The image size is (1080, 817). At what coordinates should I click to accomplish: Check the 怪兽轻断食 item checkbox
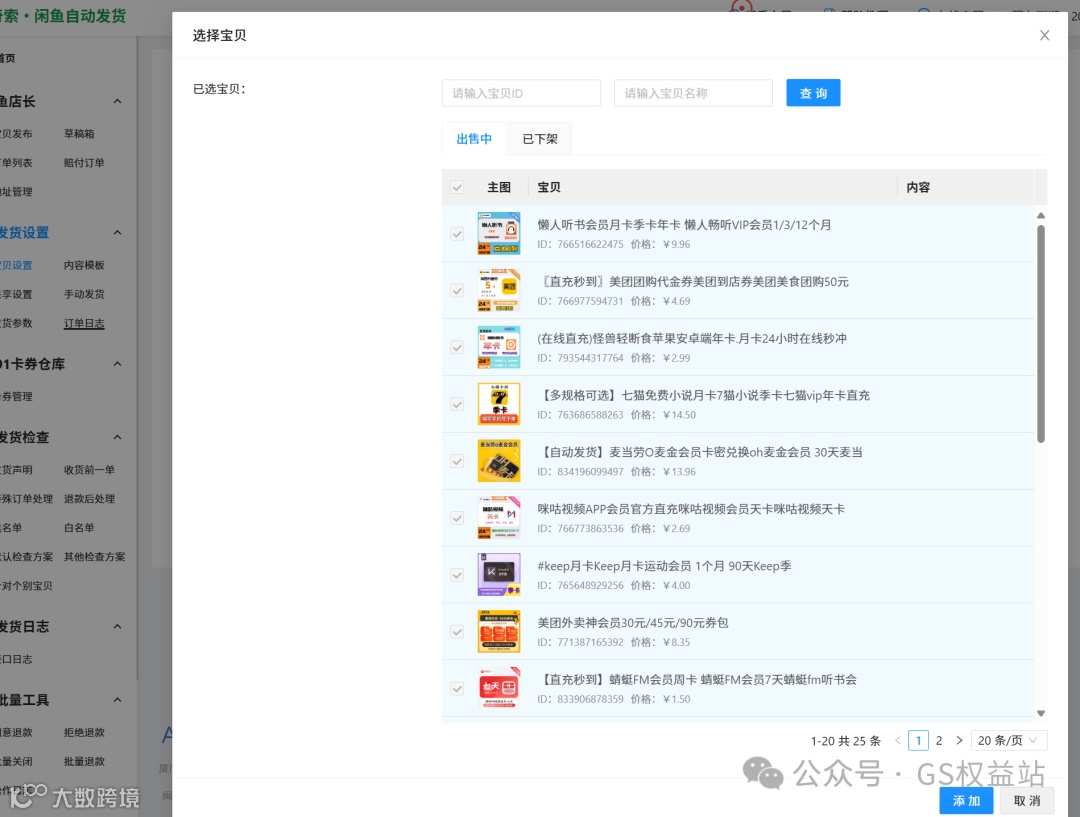click(x=457, y=348)
